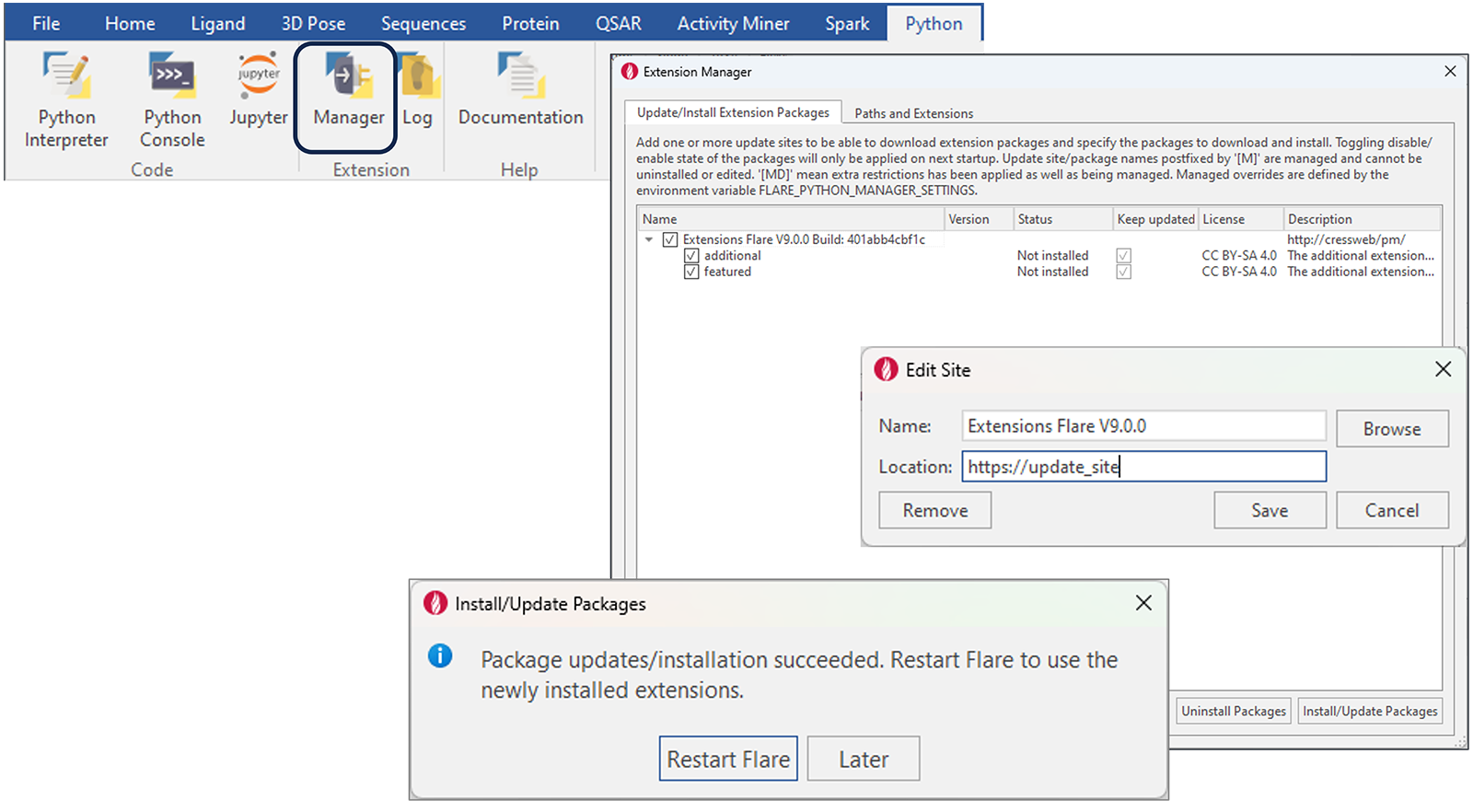Open the File menu tab
The height and width of the screenshot is (812, 1473).
46,23
